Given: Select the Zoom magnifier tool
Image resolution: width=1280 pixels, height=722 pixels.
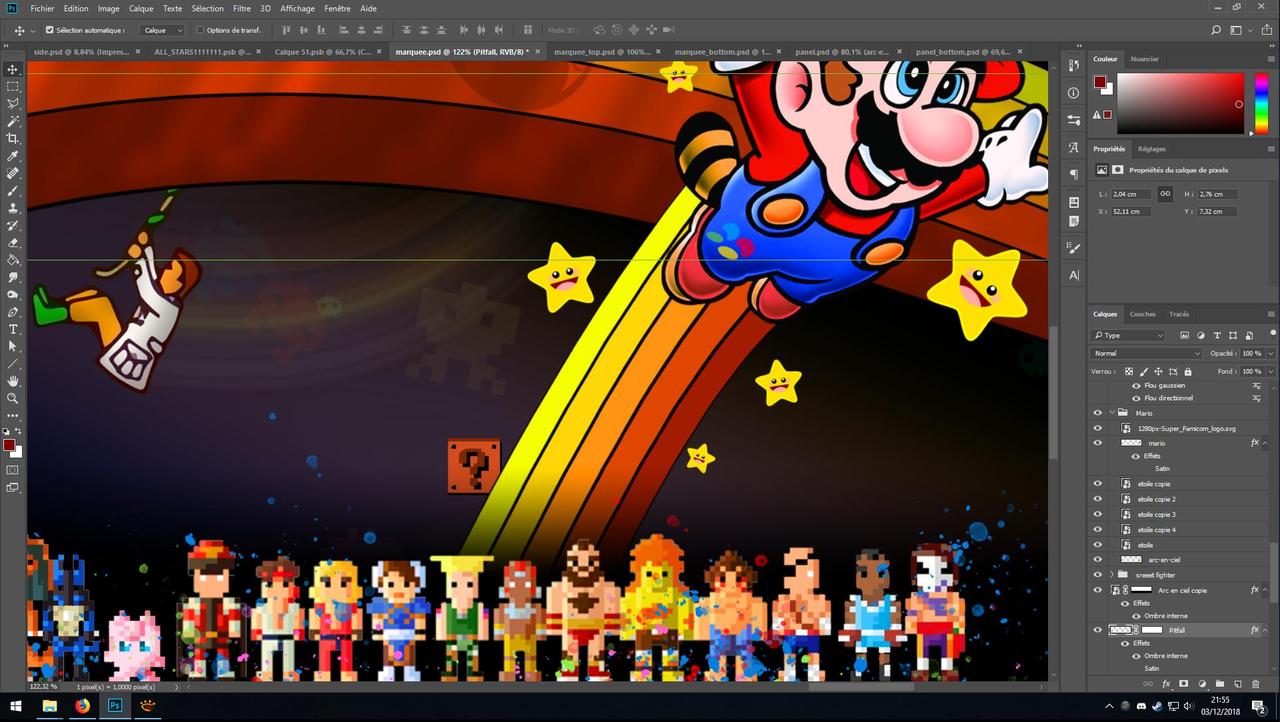Looking at the screenshot, I should (13, 398).
